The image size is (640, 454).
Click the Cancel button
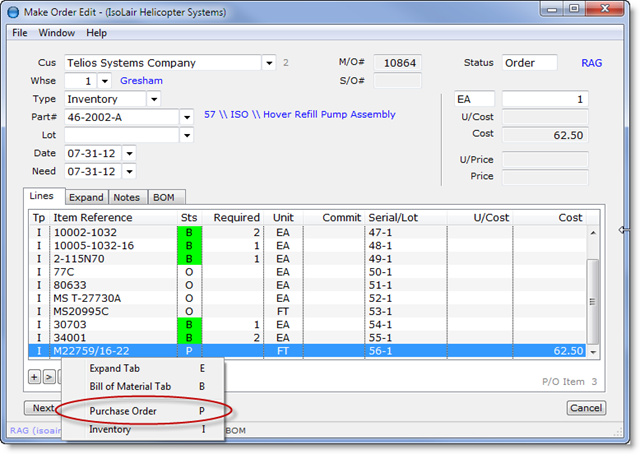(x=586, y=408)
